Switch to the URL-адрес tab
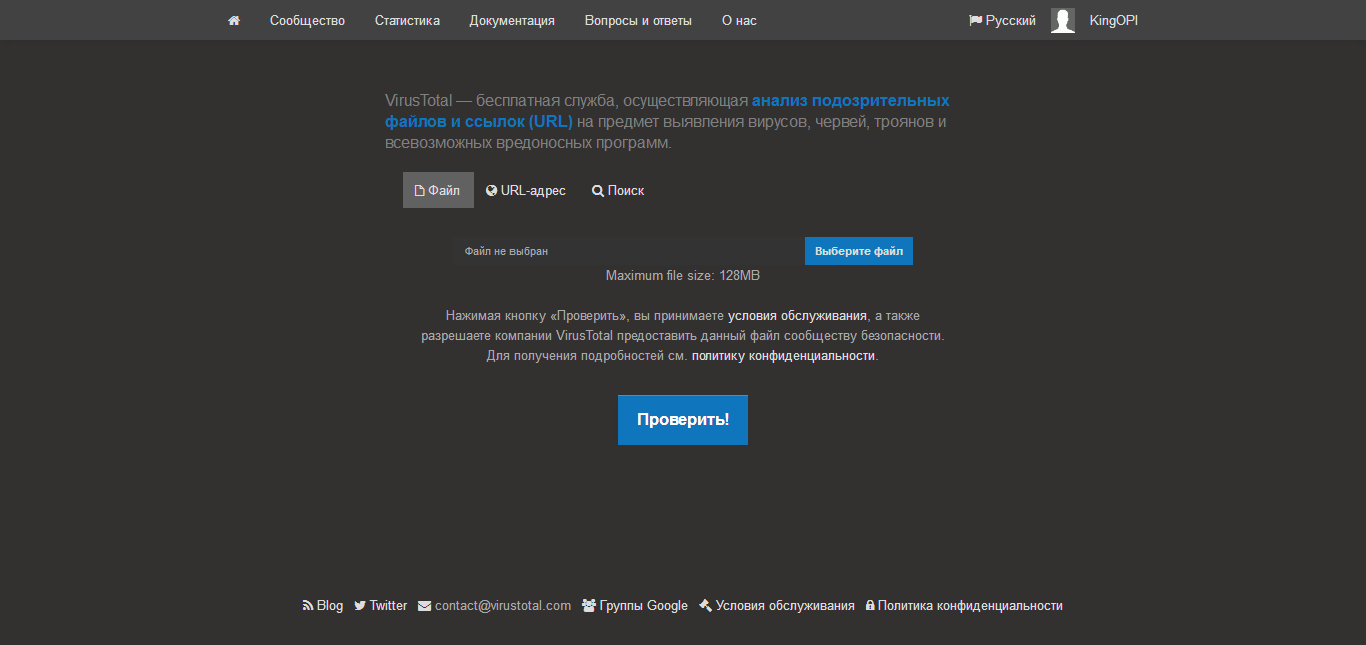This screenshot has width=1366, height=645. [526, 189]
